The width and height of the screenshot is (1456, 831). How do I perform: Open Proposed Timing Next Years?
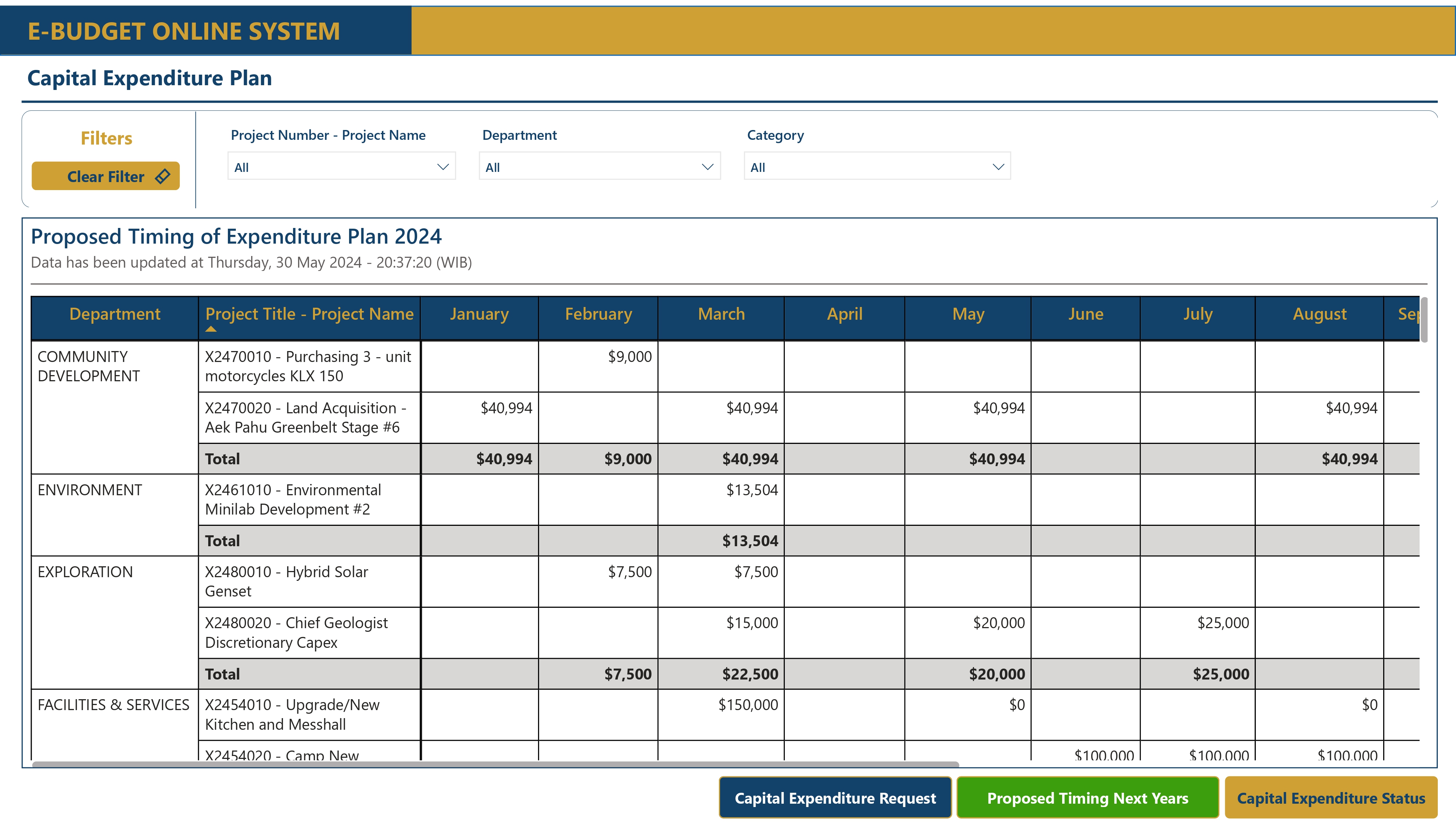click(x=1087, y=797)
